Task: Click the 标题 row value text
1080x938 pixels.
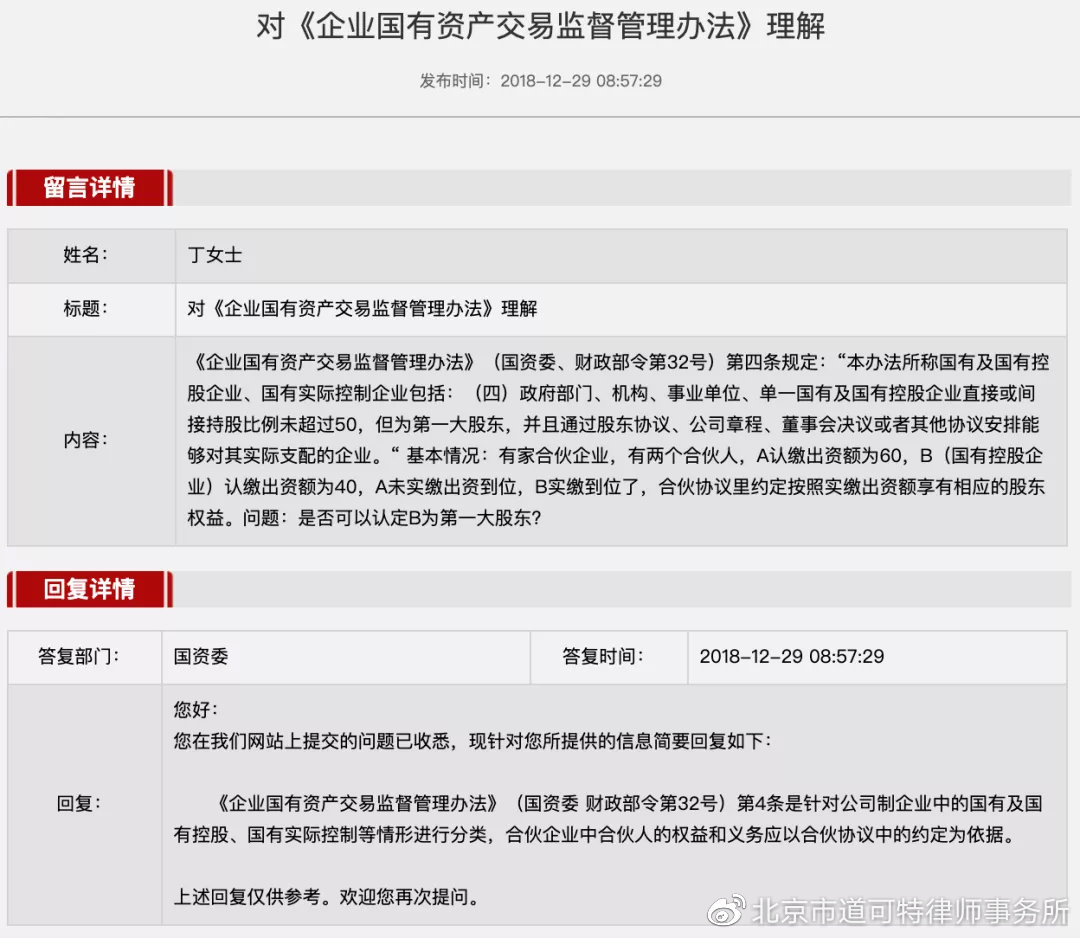Action: point(362,309)
